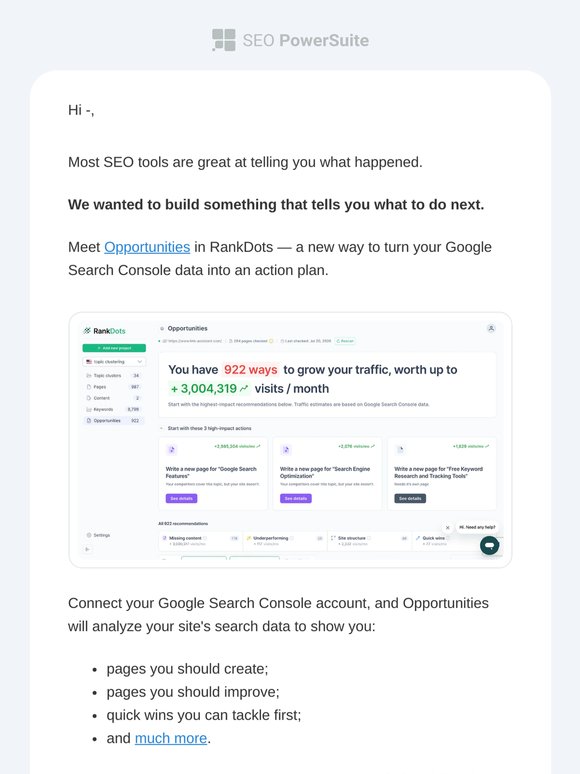
Task: Click See details for Search Engine Optimization
Action: coord(296,499)
